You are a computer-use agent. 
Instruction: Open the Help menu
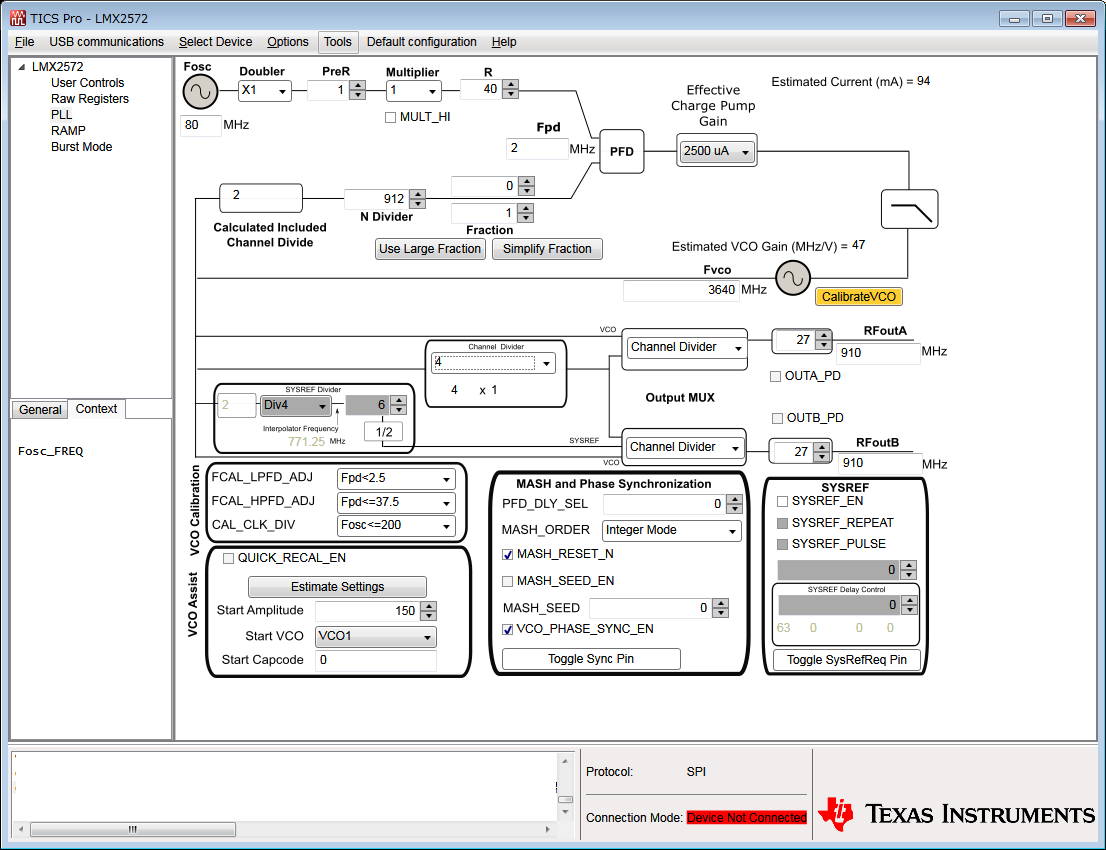[x=504, y=42]
